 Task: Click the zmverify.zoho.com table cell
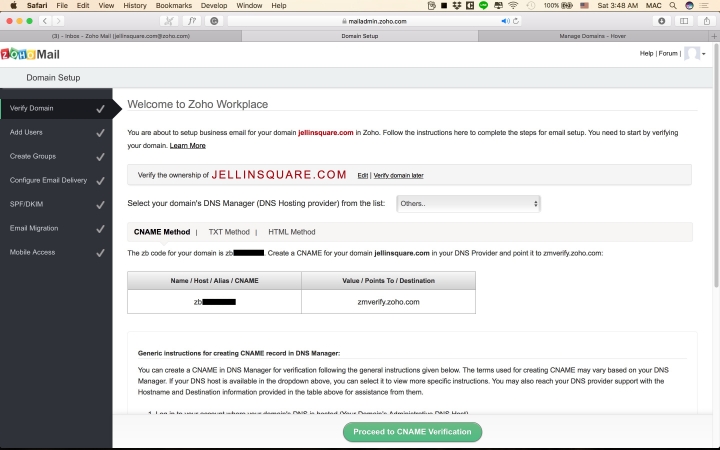[388, 302]
